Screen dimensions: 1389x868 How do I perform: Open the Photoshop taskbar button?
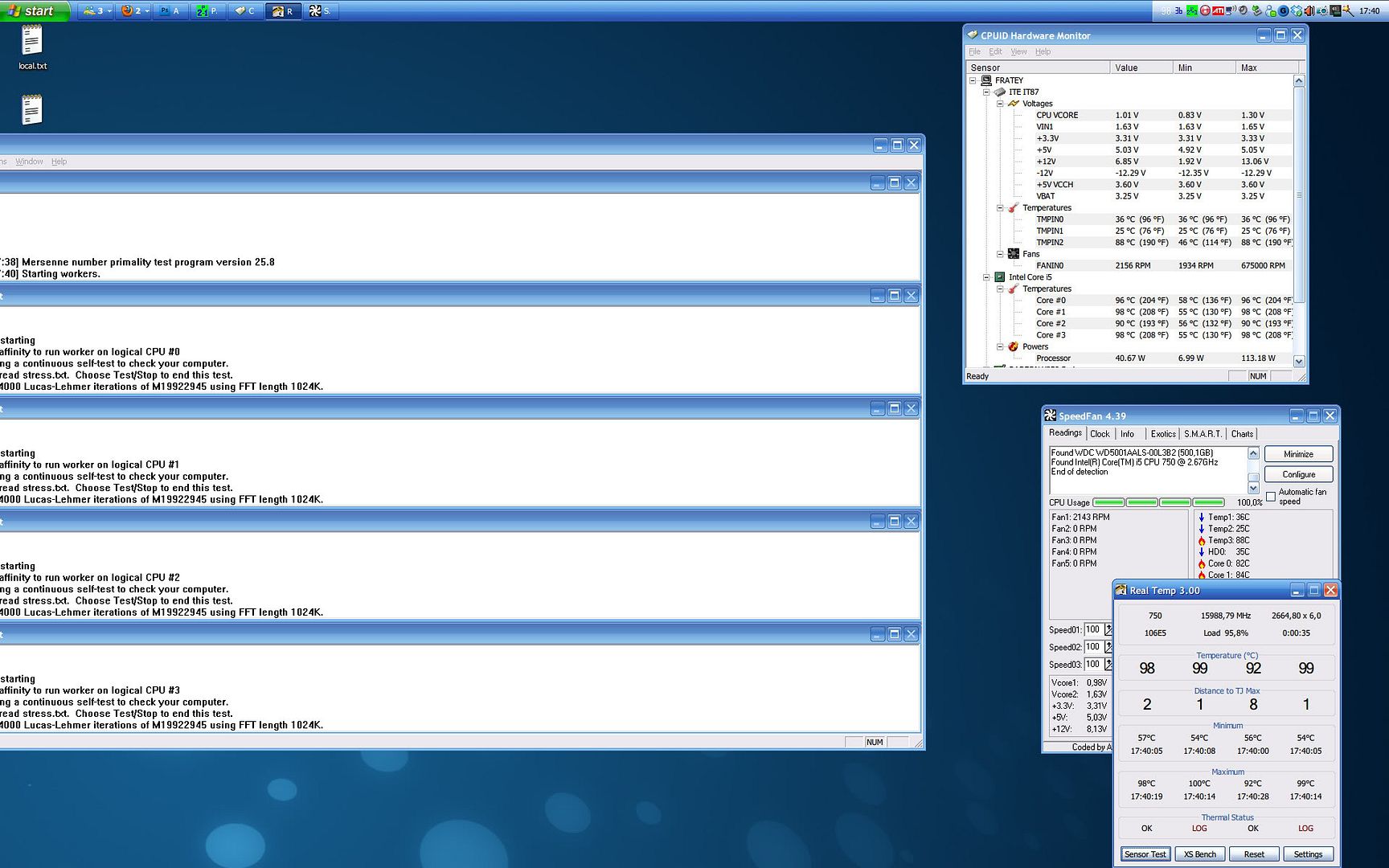(x=170, y=11)
